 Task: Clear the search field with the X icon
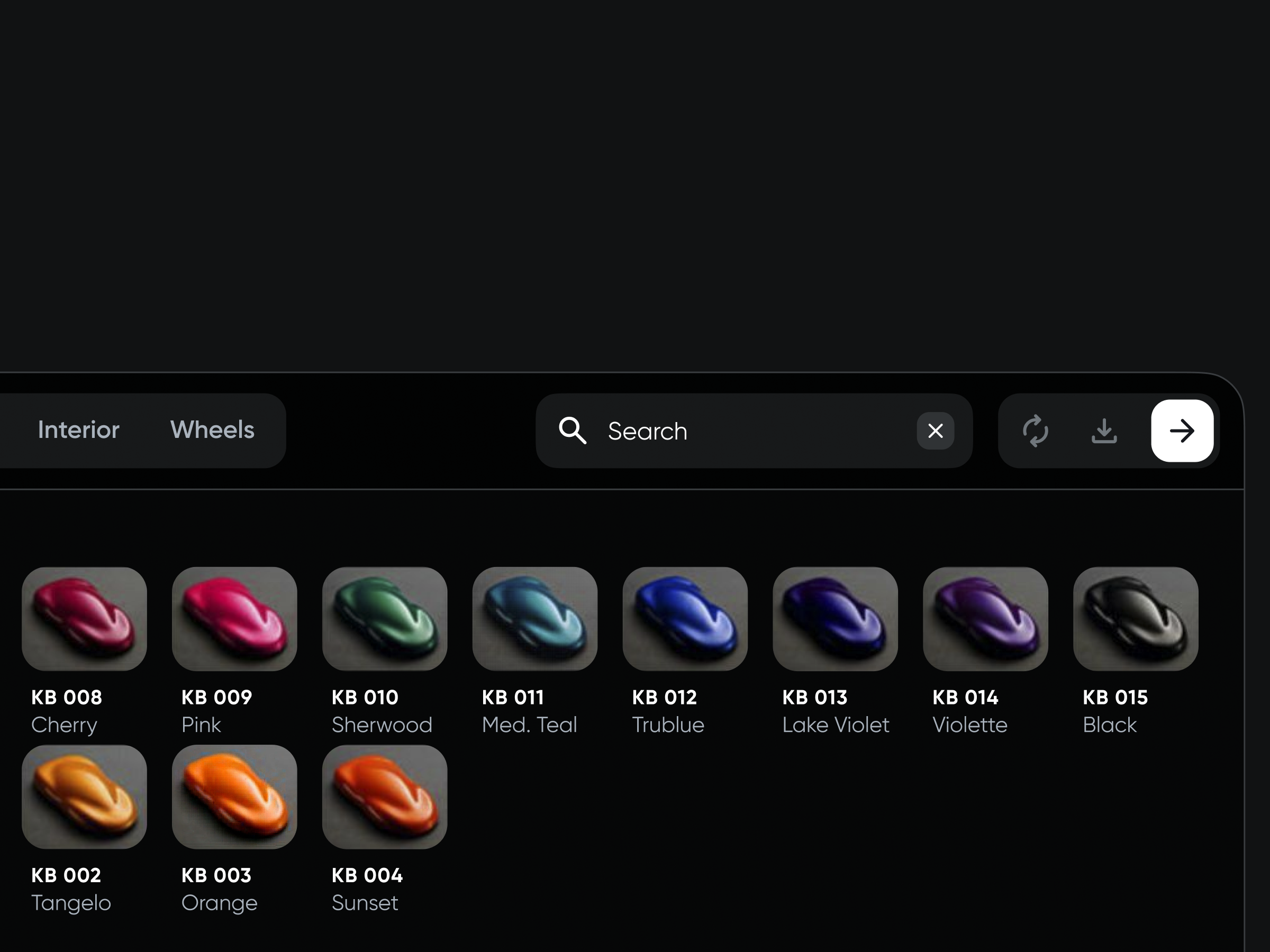[936, 431]
